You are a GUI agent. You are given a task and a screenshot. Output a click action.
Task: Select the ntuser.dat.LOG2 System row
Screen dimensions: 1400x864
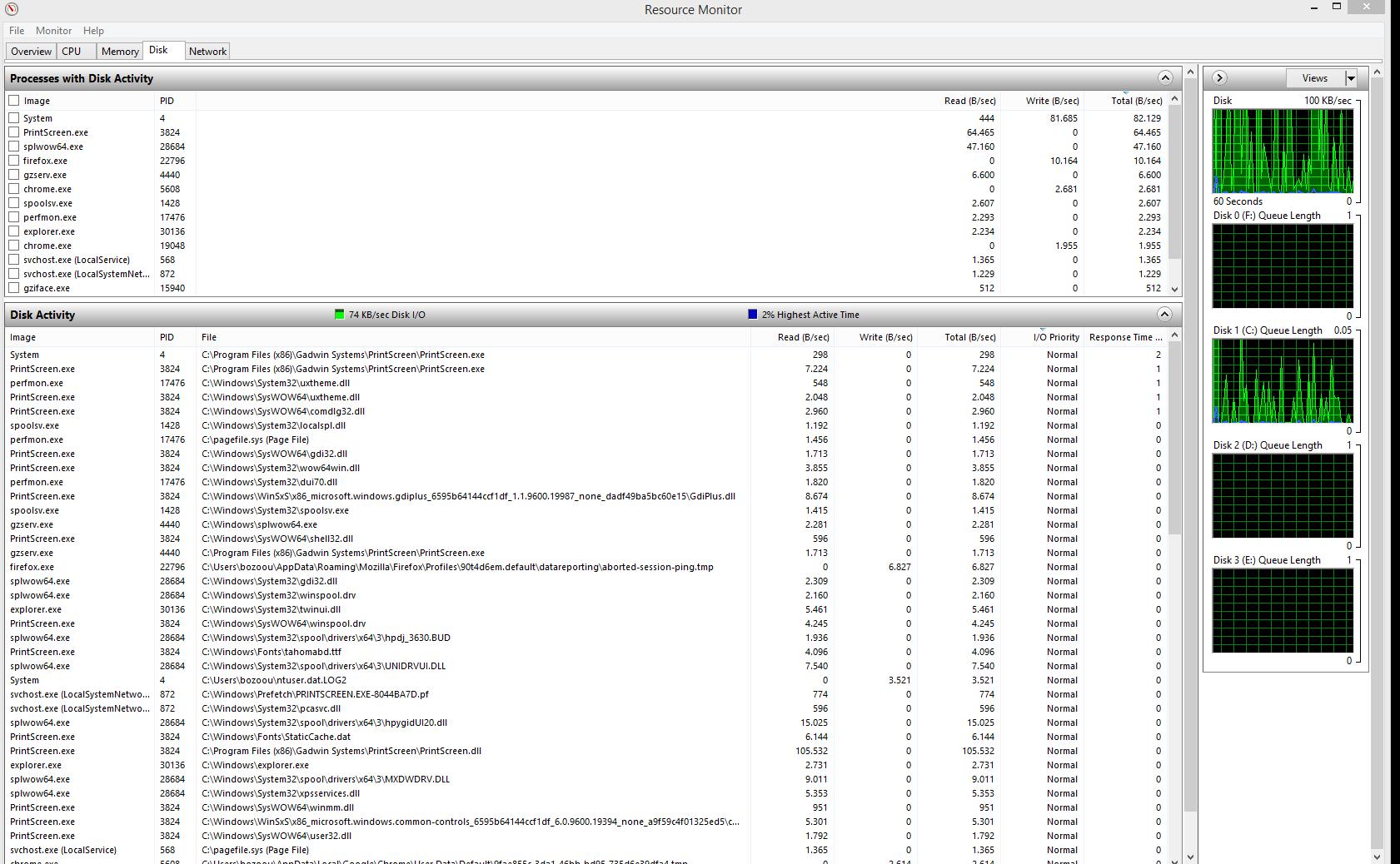pyautogui.click(x=586, y=680)
